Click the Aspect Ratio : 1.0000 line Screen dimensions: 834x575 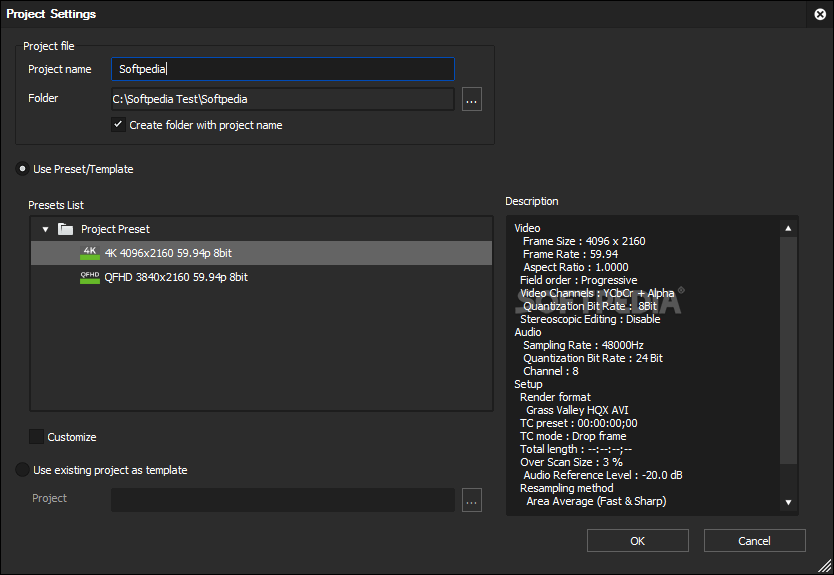pos(576,267)
